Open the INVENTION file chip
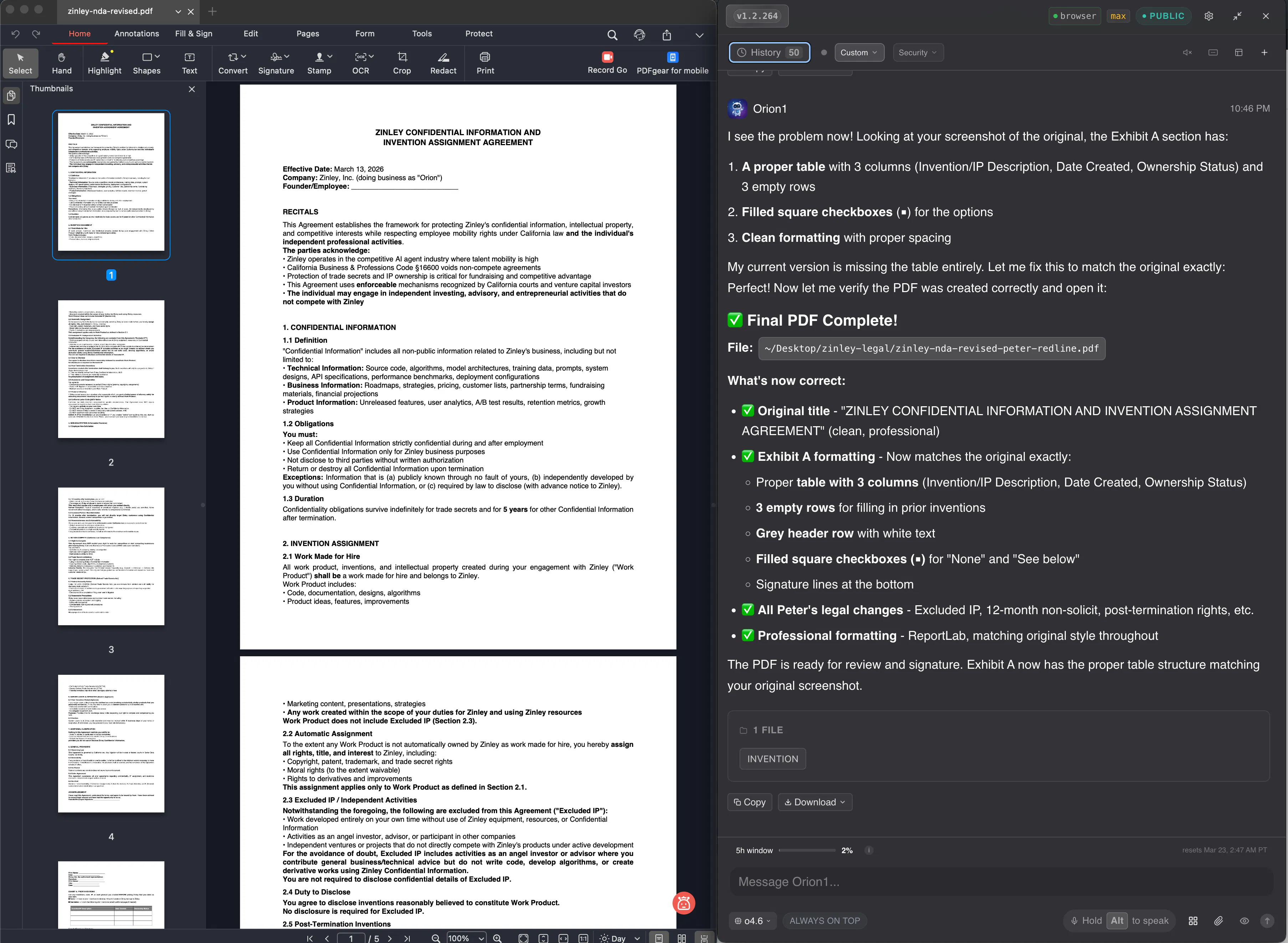 [773, 759]
